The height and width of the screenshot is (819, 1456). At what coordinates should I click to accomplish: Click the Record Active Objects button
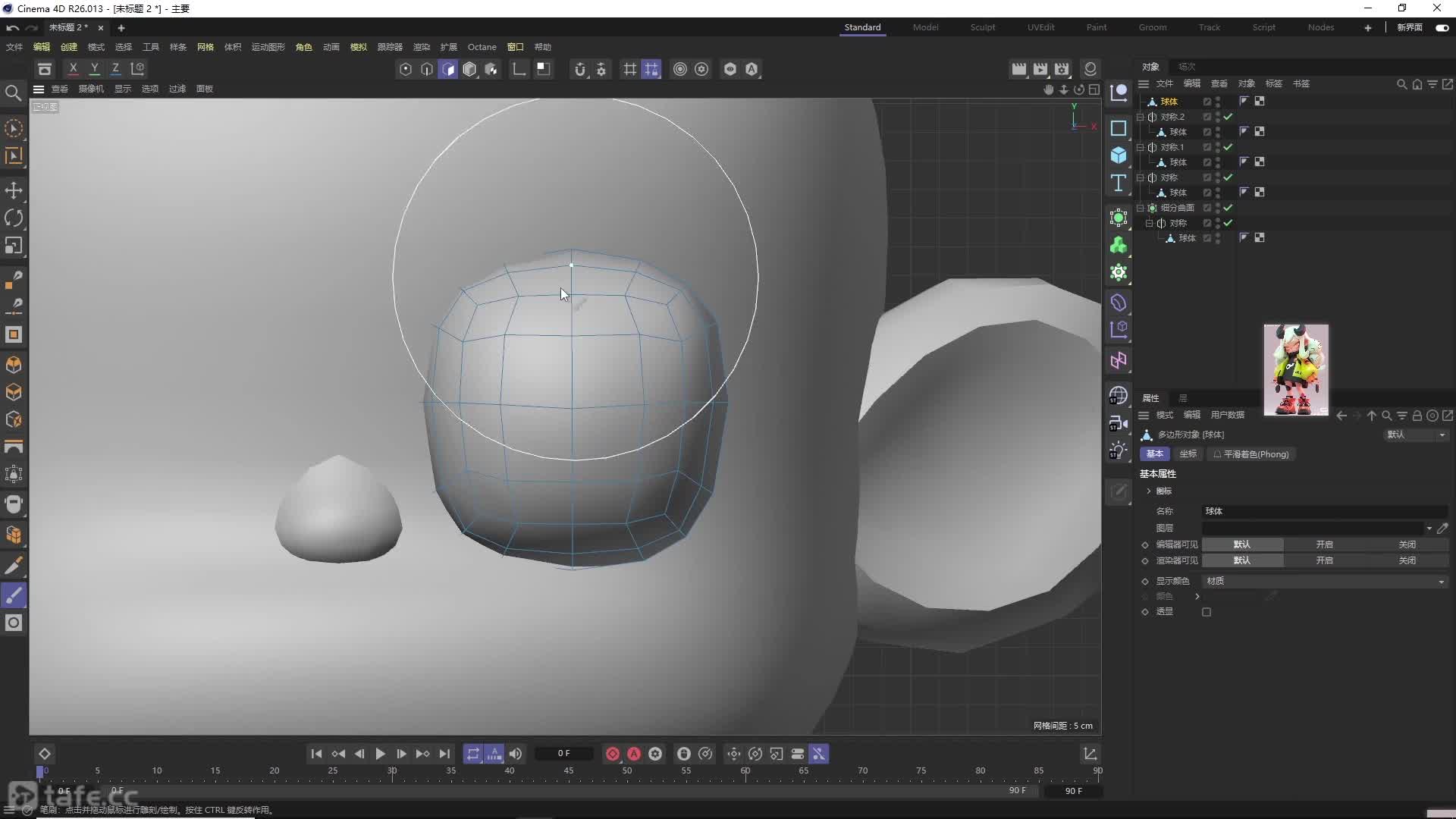coord(613,754)
